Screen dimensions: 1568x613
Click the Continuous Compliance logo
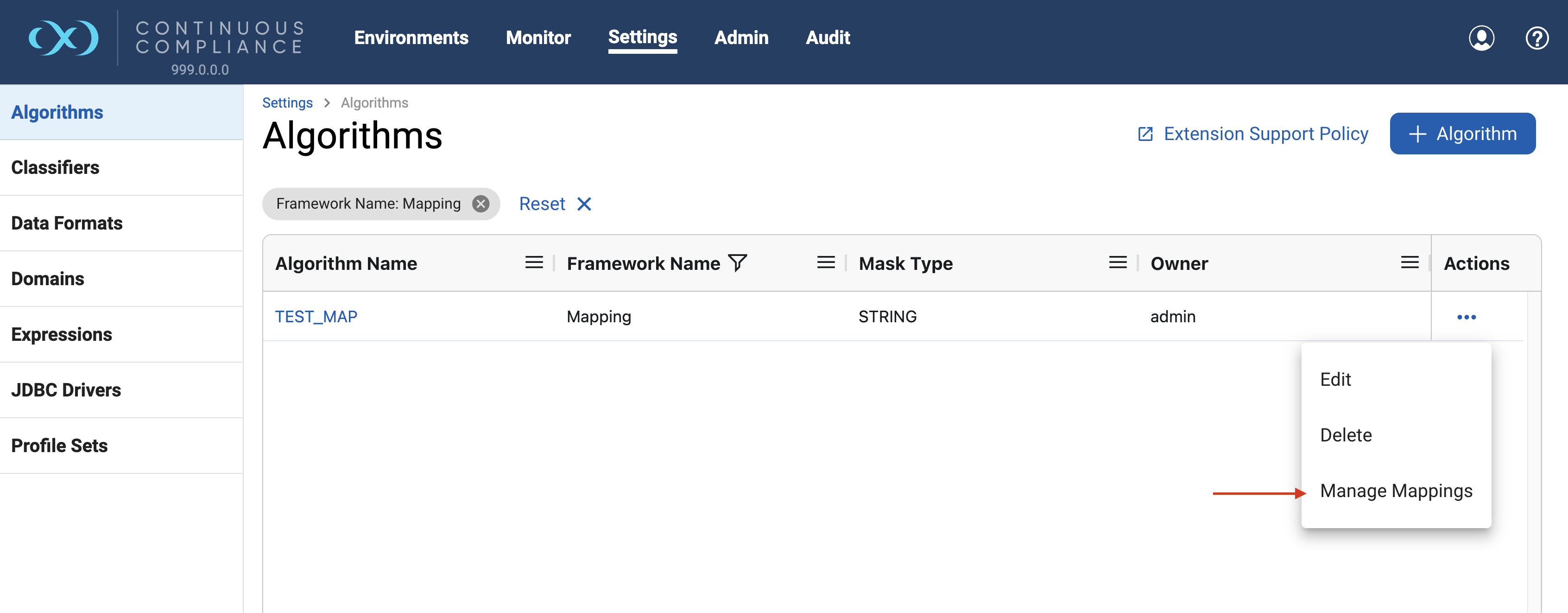click(x=63, y=38)
